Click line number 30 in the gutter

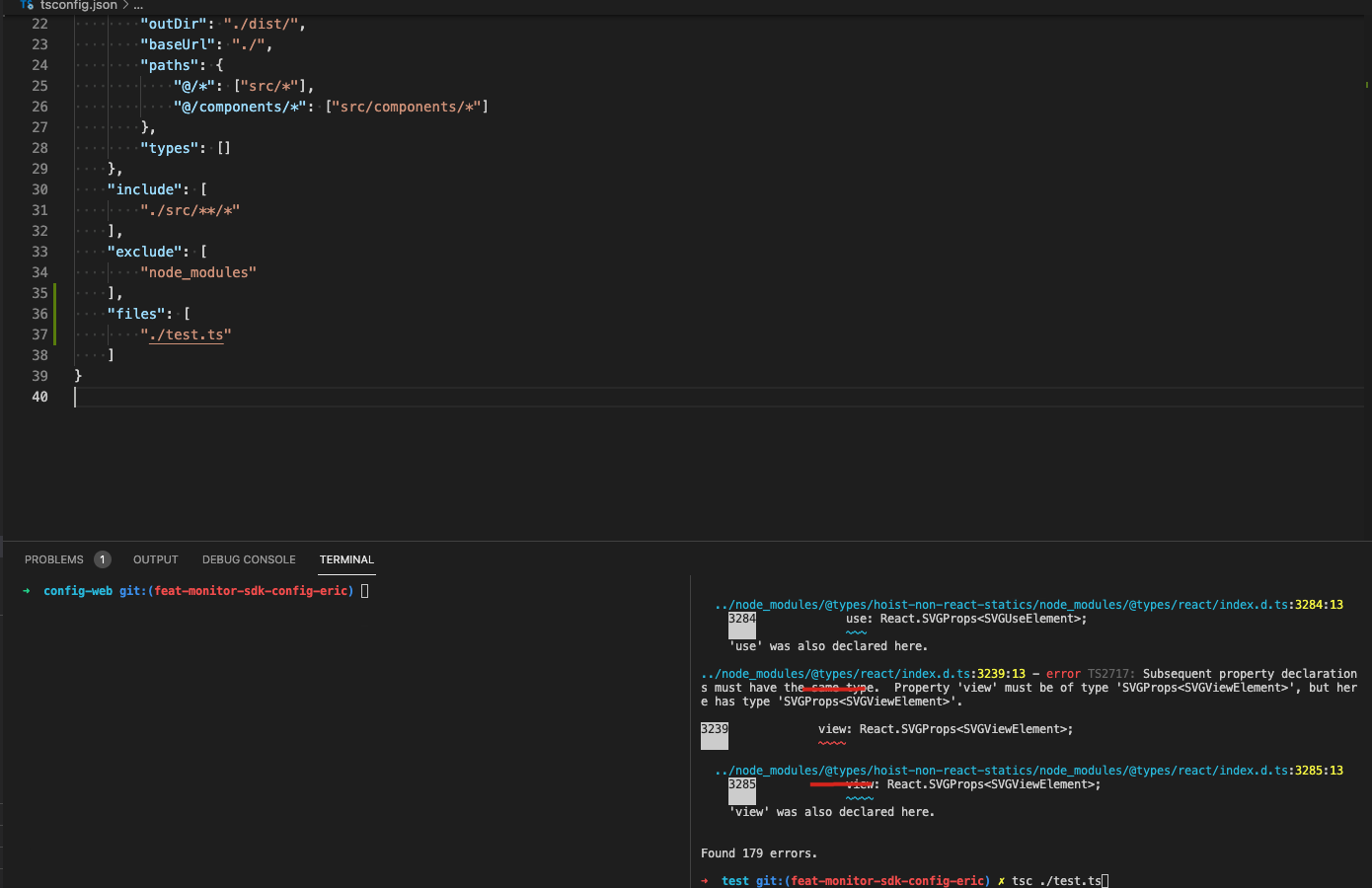tap(39, 188)
